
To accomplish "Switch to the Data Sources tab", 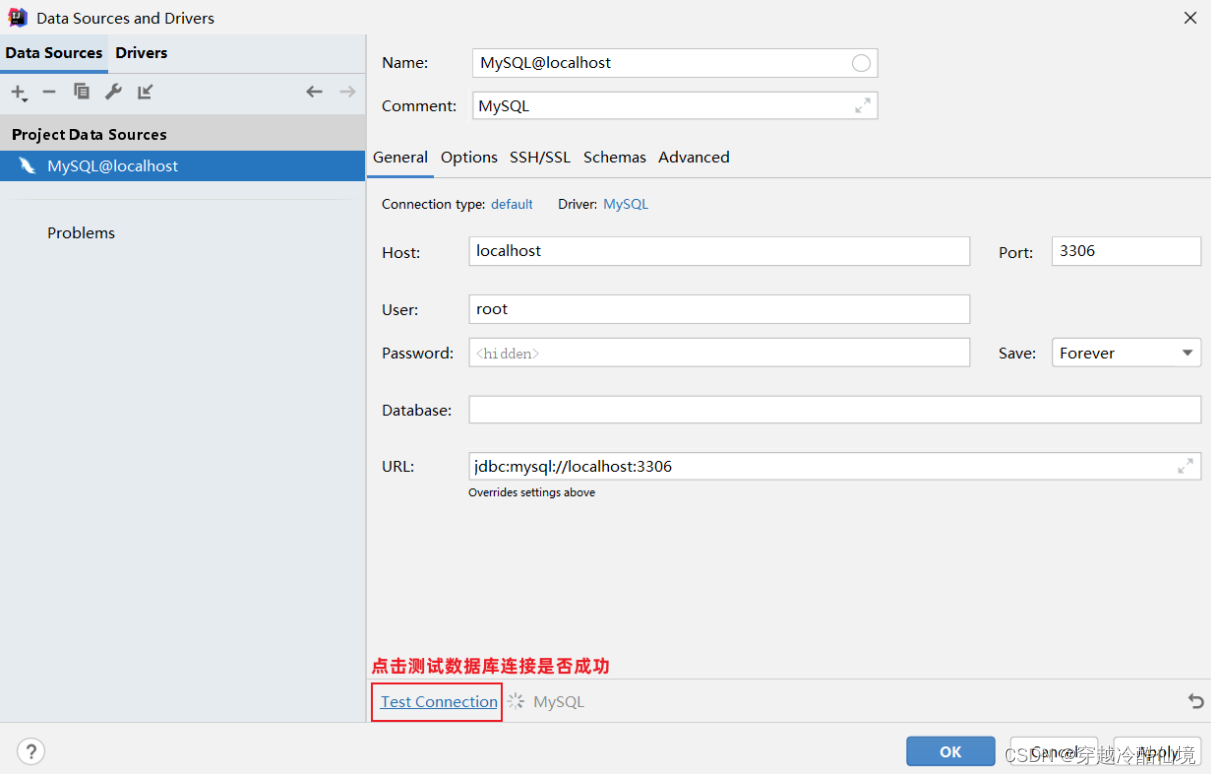I will point(54,53).
